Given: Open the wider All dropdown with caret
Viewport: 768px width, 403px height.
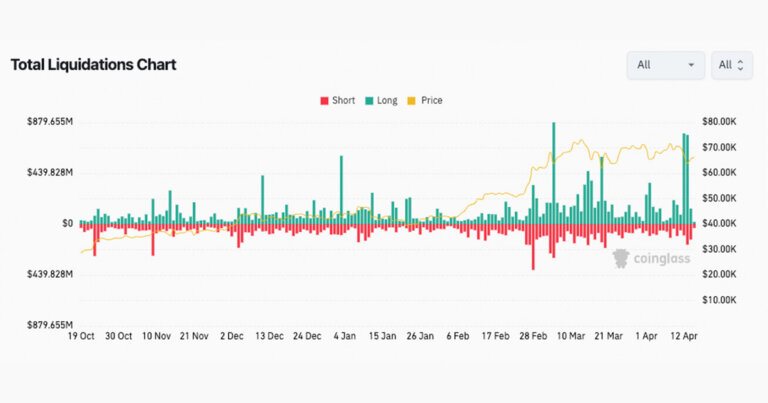Looking at the screenshot, I should 665,65.
